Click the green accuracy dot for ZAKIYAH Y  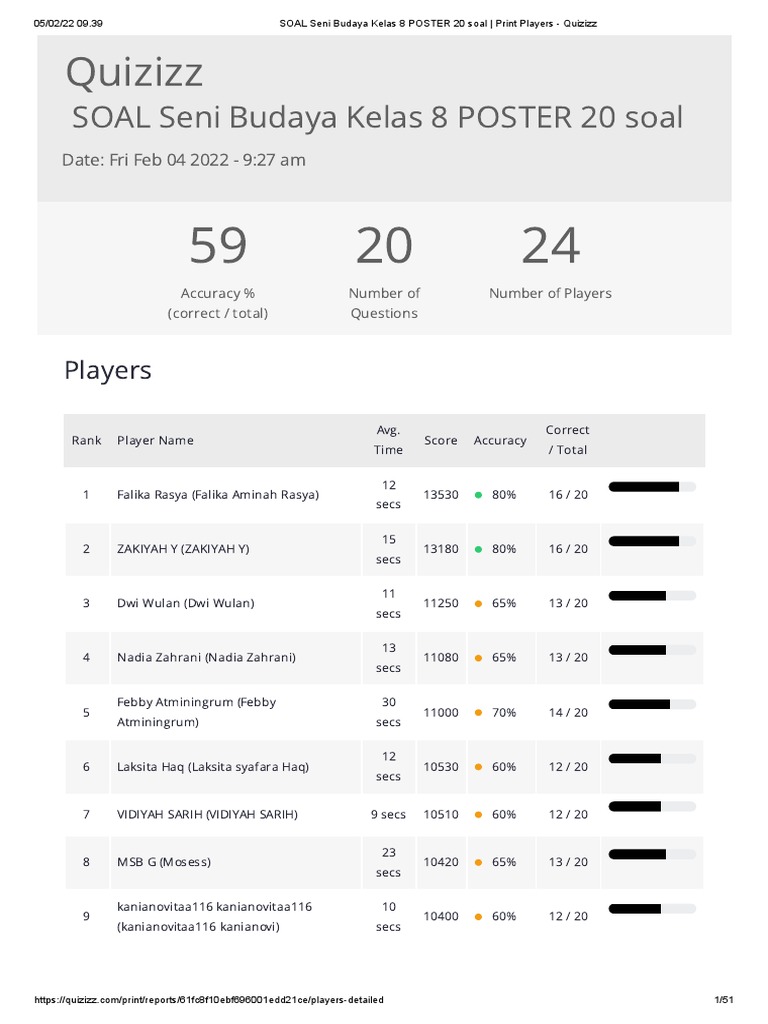pyautogui.click(x=478, y=549)
